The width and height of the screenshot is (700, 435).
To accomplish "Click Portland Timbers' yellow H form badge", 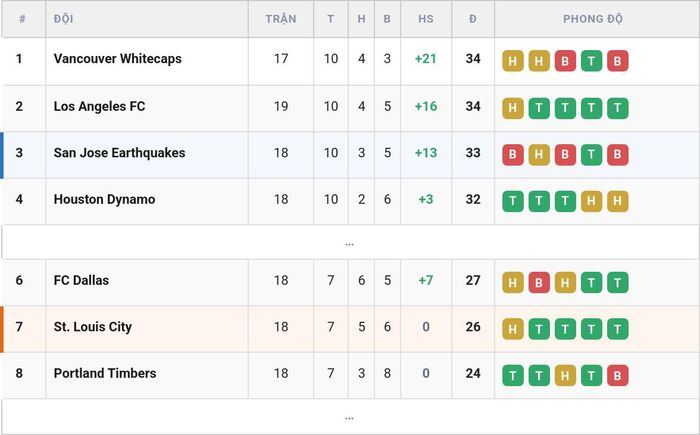I will click(565, 375).
